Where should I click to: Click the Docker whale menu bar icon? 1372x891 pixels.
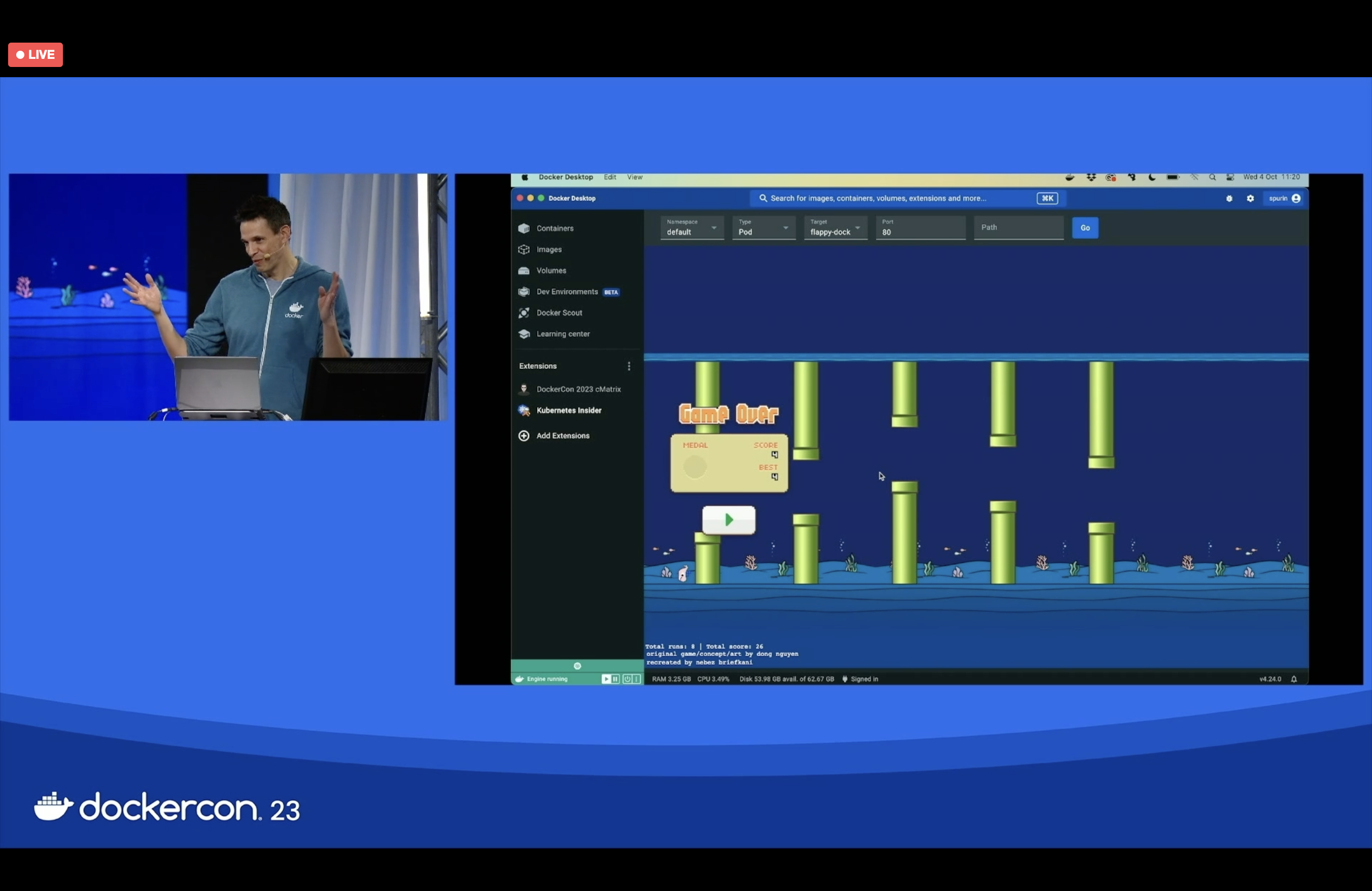click(x=1070, y=178)
